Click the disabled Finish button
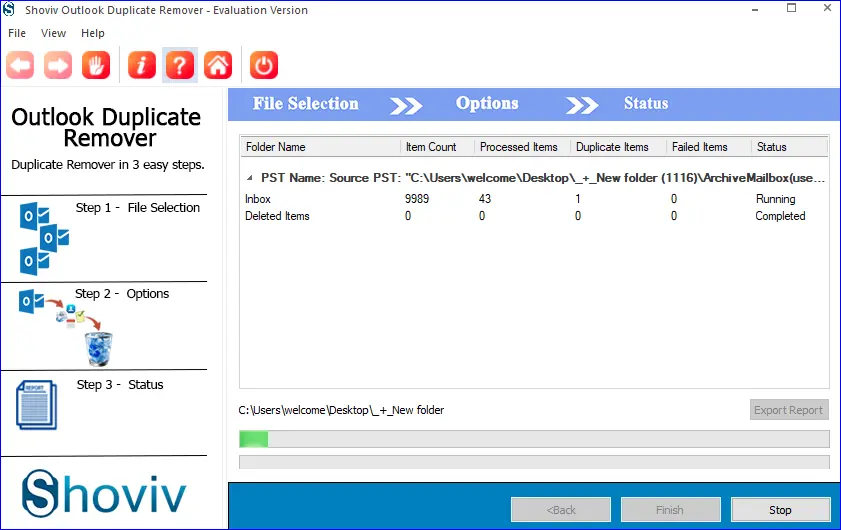The width and height of the screenshot is (841, 530). point(670,510)
